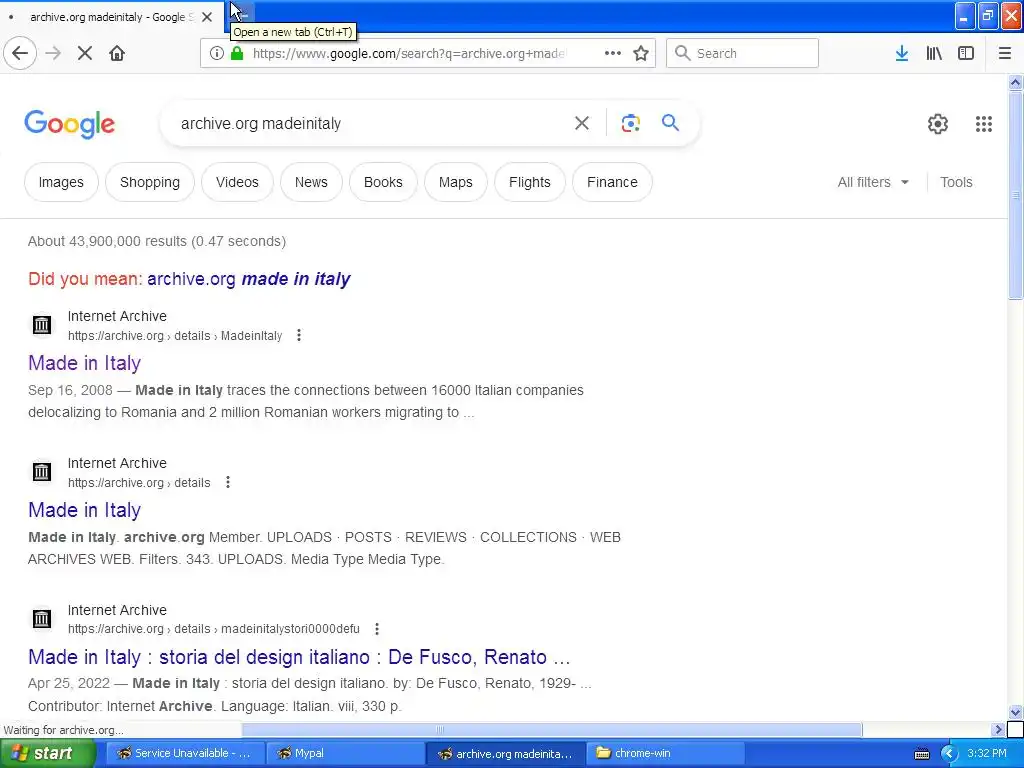Image resolution: width=1024 pixels, height=768 pixels.
Task: Switch to Images results filter
Action: [x=61, y=182]
